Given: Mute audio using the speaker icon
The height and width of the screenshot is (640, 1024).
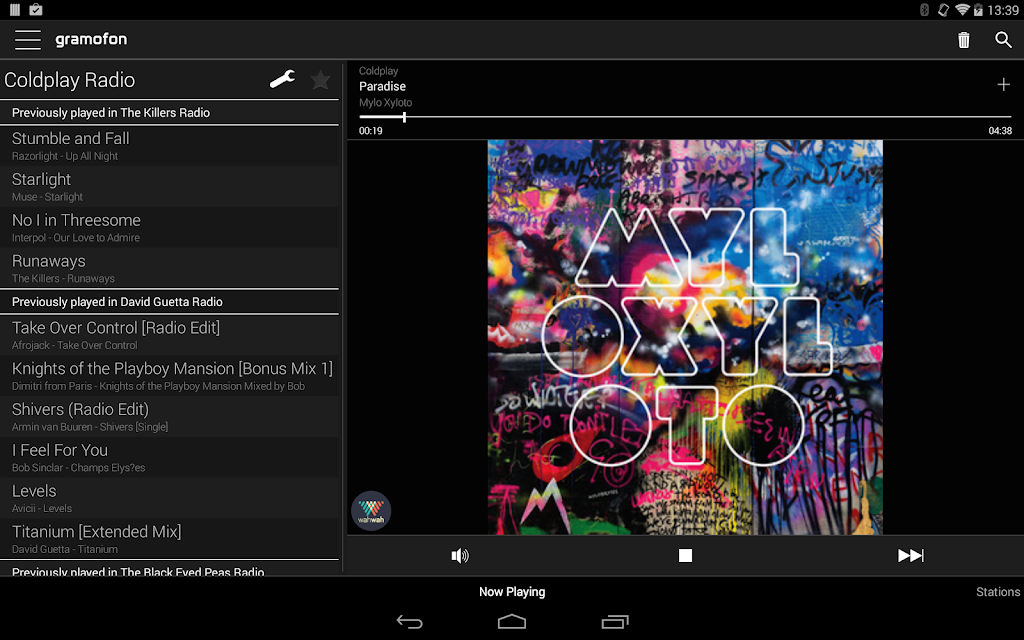Looking at the screenshot, I should point(460,555).
